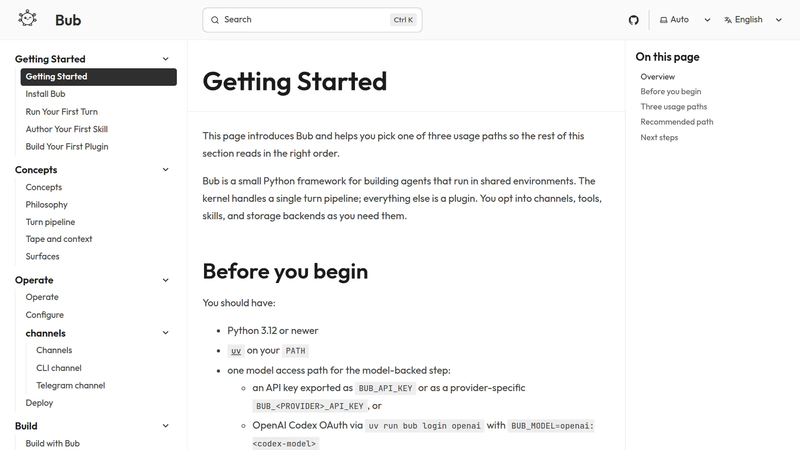Collapse the Build sidebar section
Screen dimensions: 800x450
tap(165, 426)
